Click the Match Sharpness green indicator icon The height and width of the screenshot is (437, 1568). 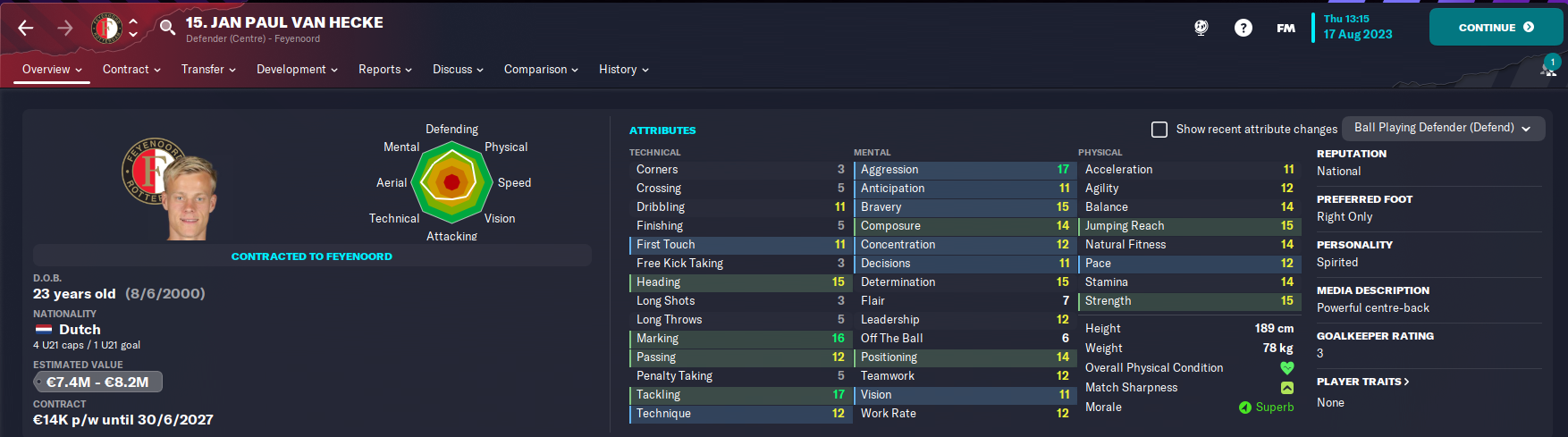(x=1287, y=388)
